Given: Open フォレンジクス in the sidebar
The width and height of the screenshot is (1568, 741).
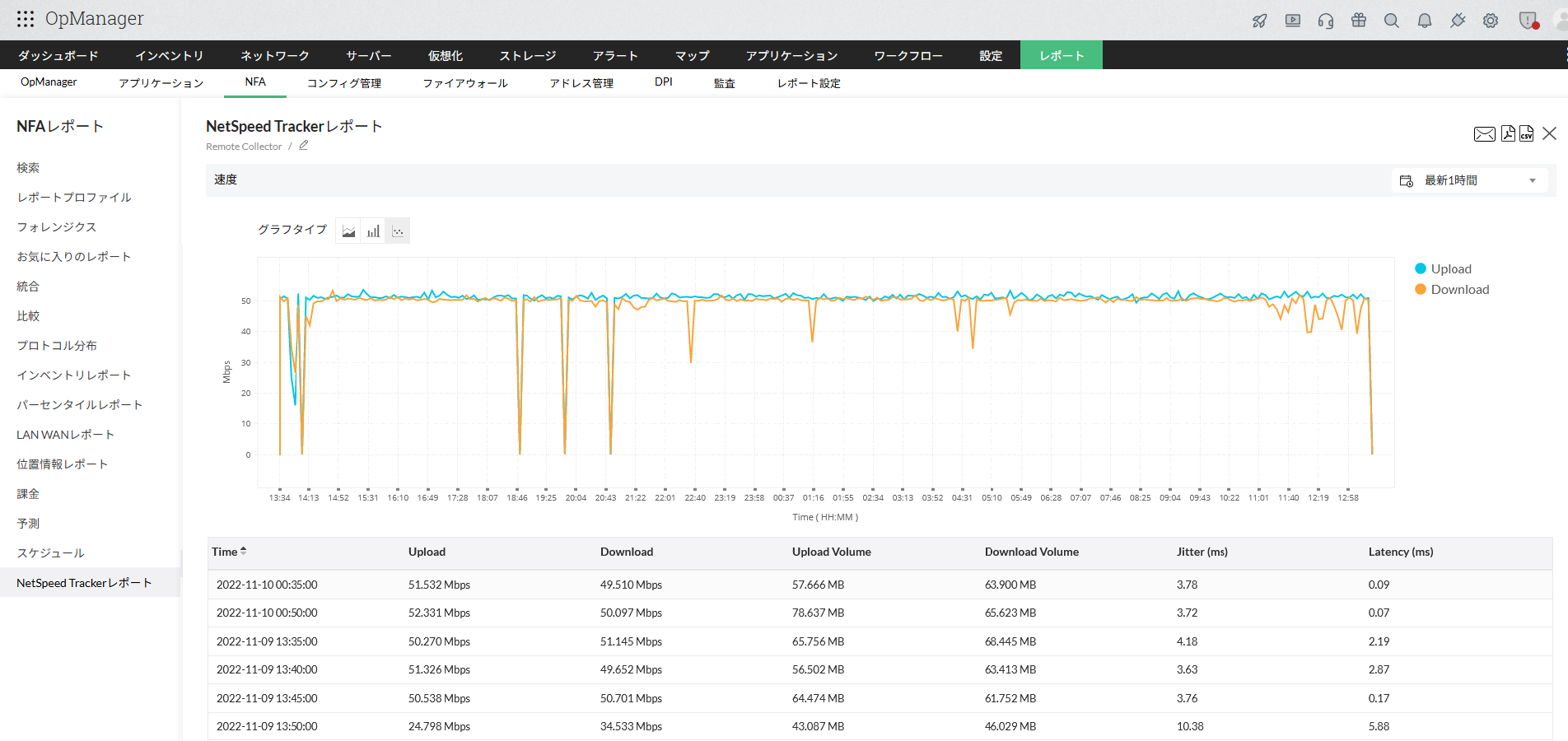Looking at the screenshot, I should (x=57, y=227).
